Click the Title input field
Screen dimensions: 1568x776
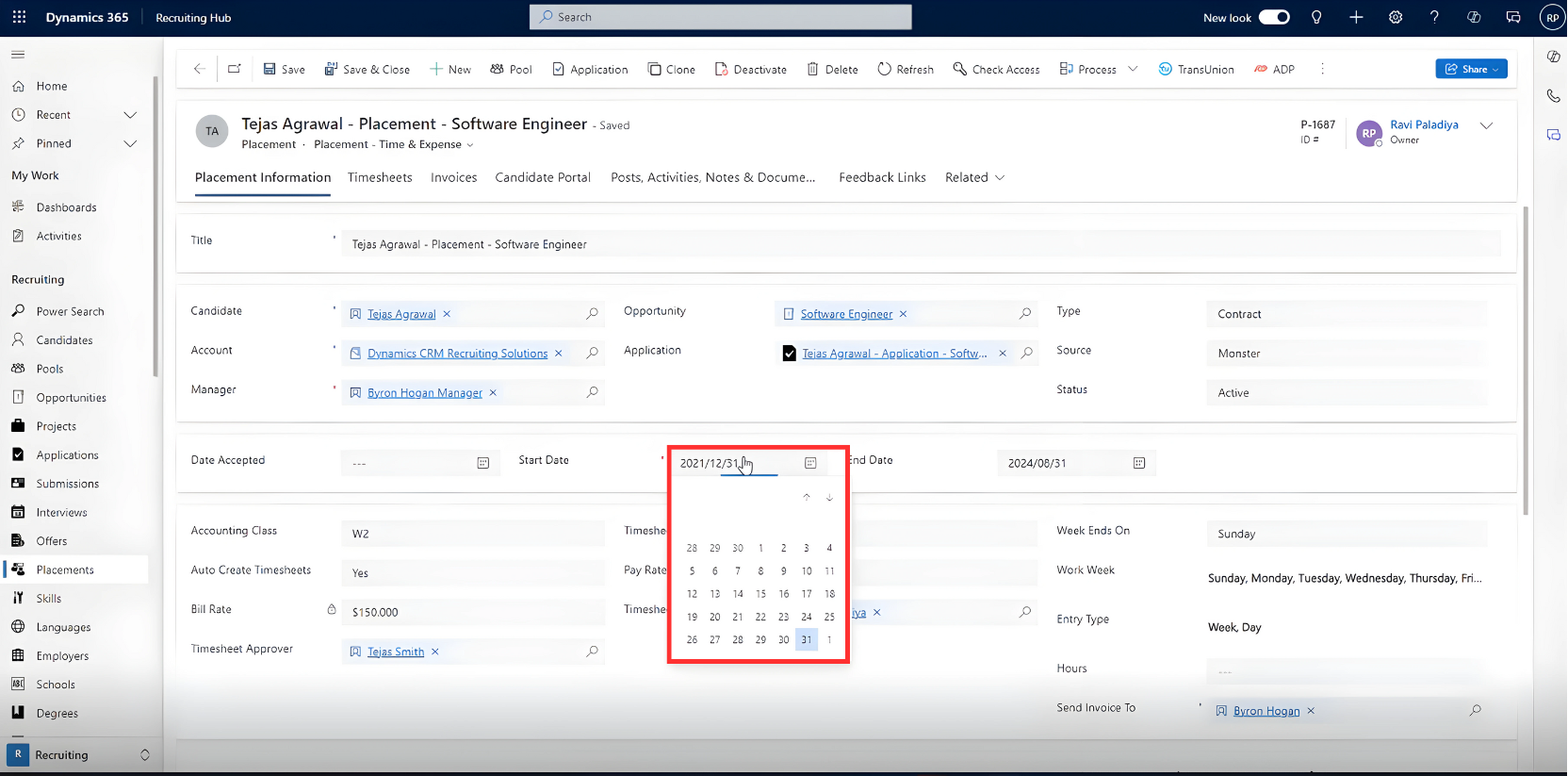coord(922,244)
